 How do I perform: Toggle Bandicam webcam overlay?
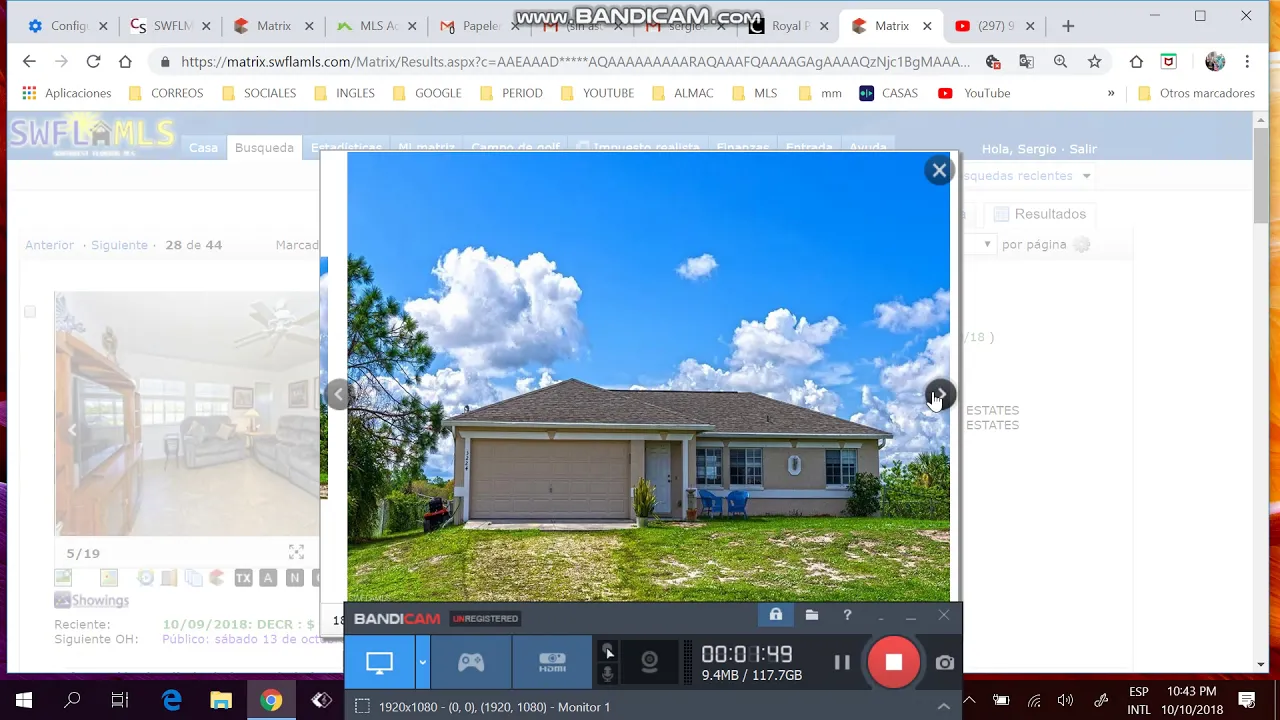(x=650, y=662)
